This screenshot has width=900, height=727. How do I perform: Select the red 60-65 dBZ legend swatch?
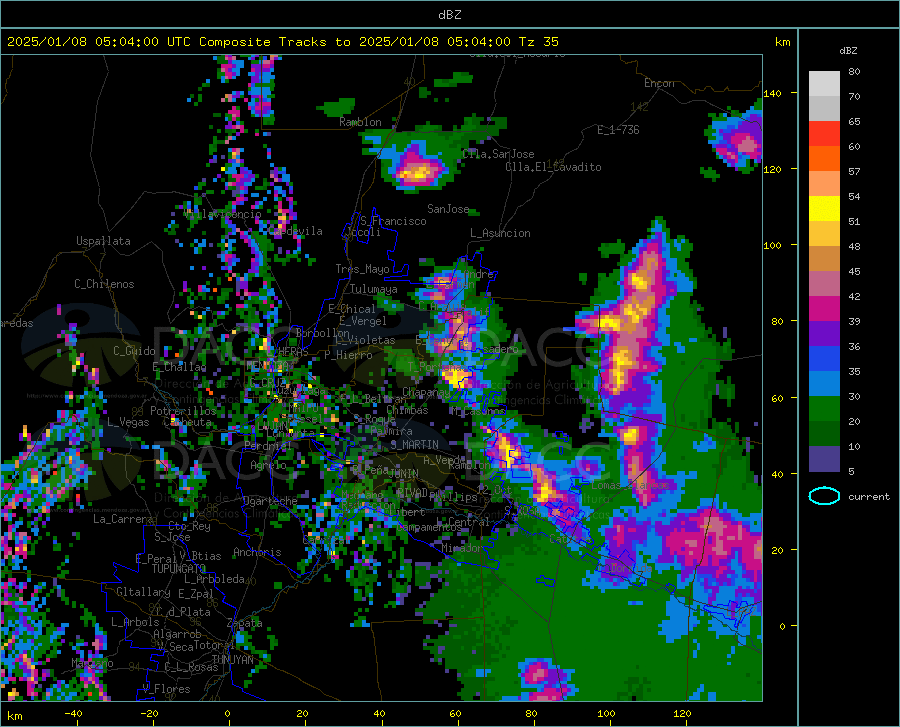point(824,134)
